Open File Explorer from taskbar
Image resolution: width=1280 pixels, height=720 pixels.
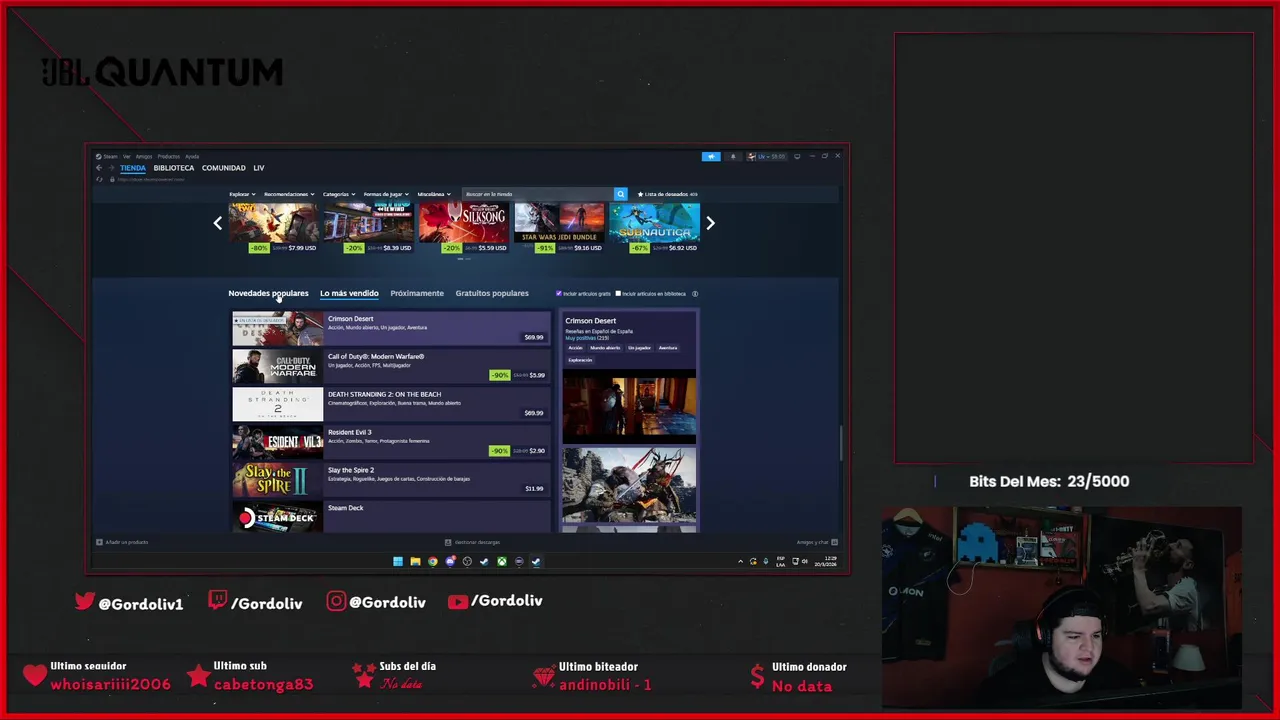[415, 561]
